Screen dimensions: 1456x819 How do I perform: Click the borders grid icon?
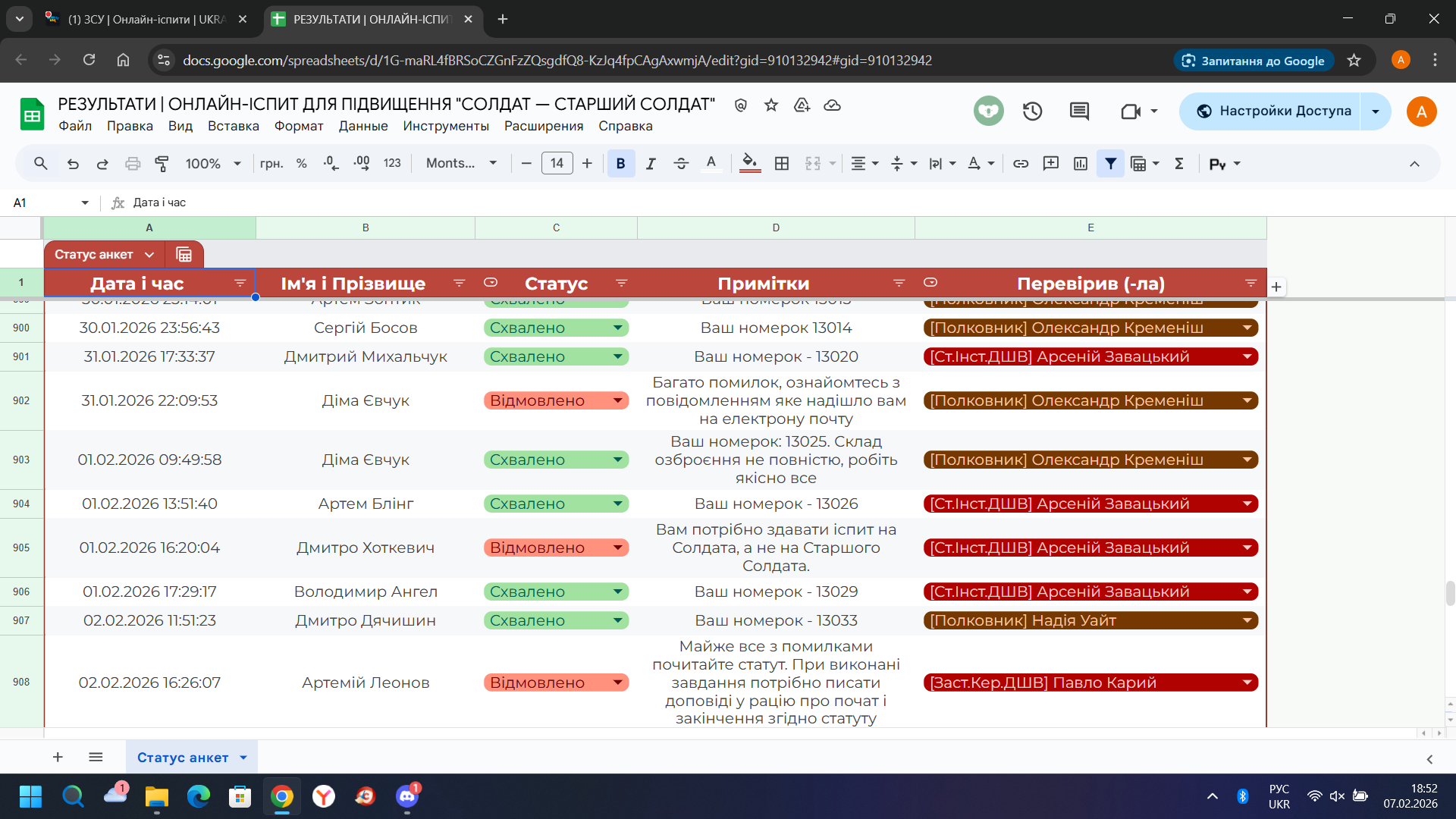tap(782, 164)
